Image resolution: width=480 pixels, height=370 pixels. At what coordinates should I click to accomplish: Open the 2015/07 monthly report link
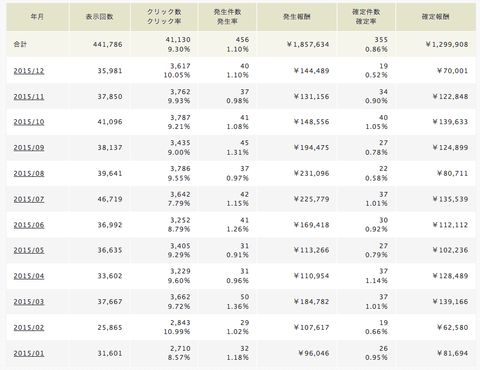pyautogui.click(x=29, y=199)
